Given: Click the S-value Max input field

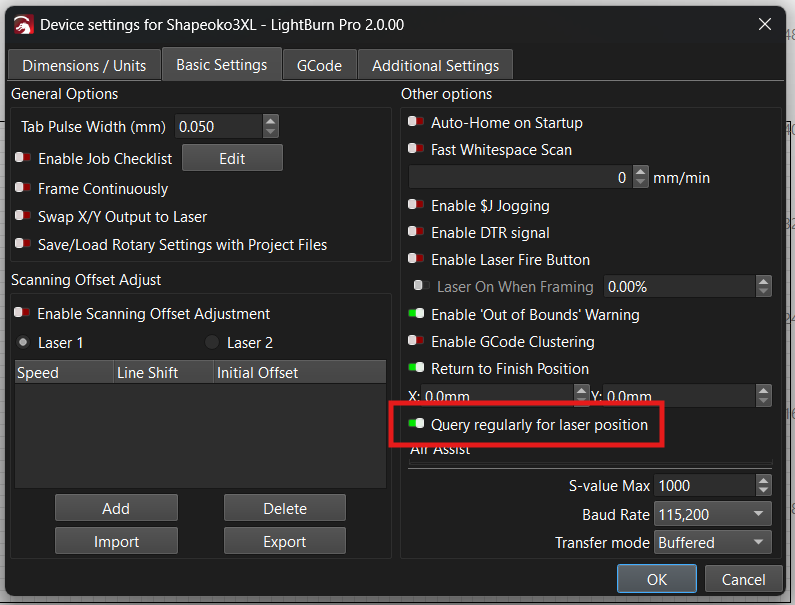Looking at the screenshot, I should click(705, 485).
